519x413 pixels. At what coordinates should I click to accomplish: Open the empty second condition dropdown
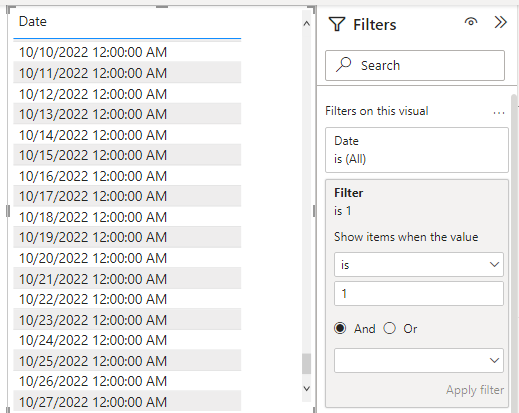tap(419, 360)
